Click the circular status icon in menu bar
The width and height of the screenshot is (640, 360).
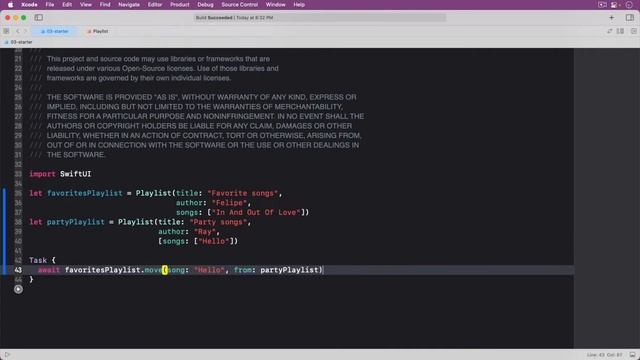tap(629, 4)
